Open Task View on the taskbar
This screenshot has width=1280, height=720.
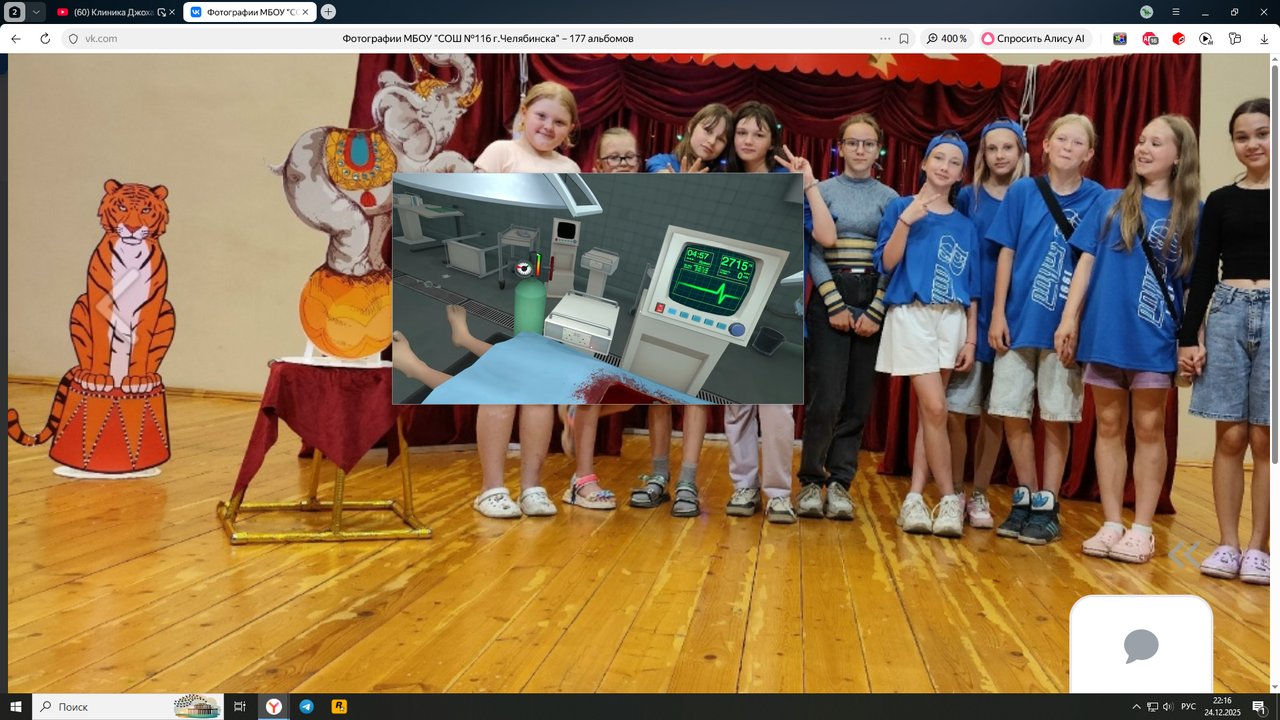tap(240, 706)
